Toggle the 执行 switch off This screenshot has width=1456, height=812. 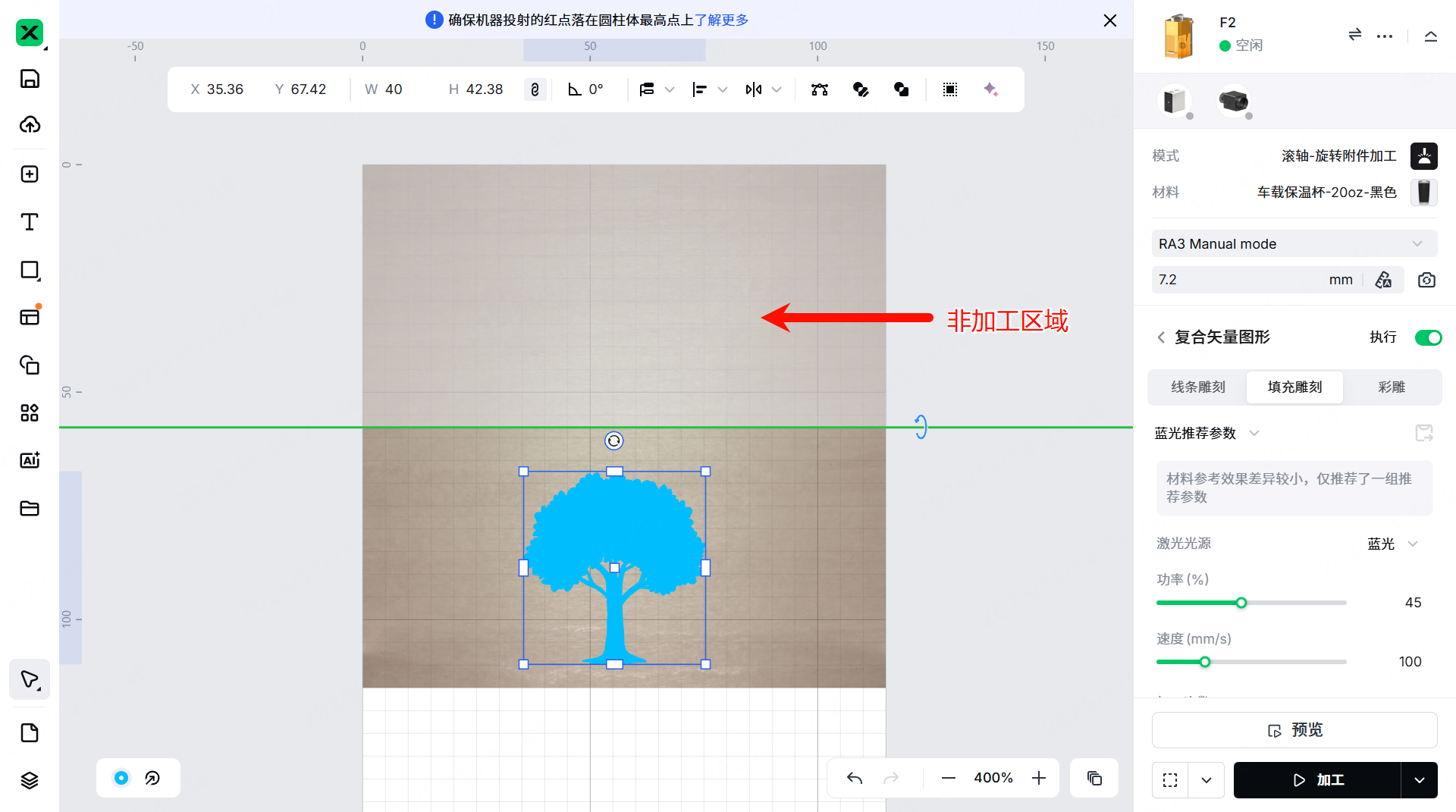pyautogui.click(x=1428, y=337)
